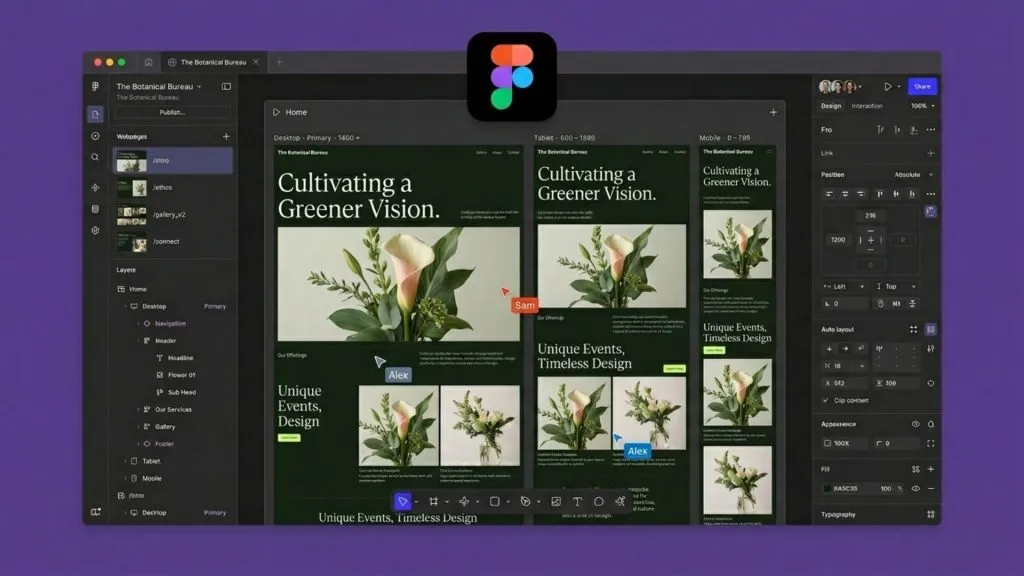Click the fill color swatch
The height and width of the screenshot is (576, 1024).
click(827, 488)
